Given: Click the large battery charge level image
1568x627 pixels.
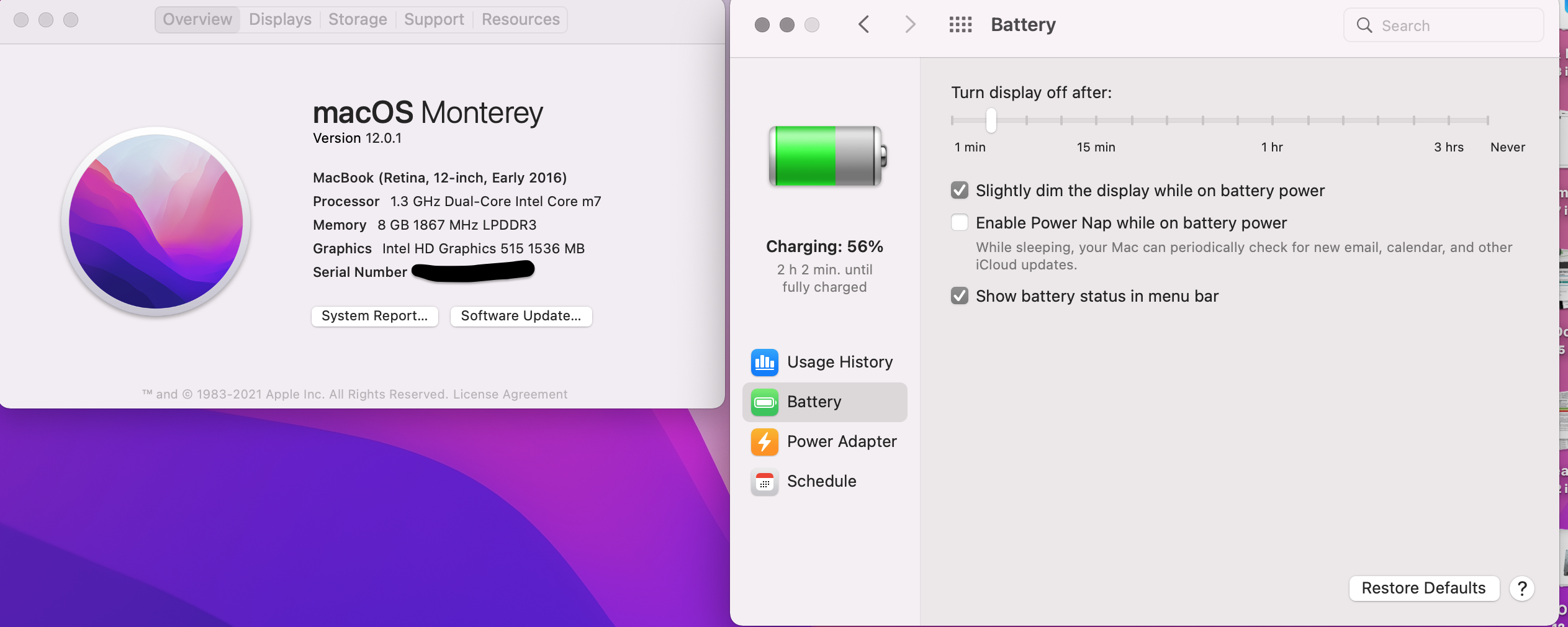Looking at the screenshot, I should (x=828, y=156).
